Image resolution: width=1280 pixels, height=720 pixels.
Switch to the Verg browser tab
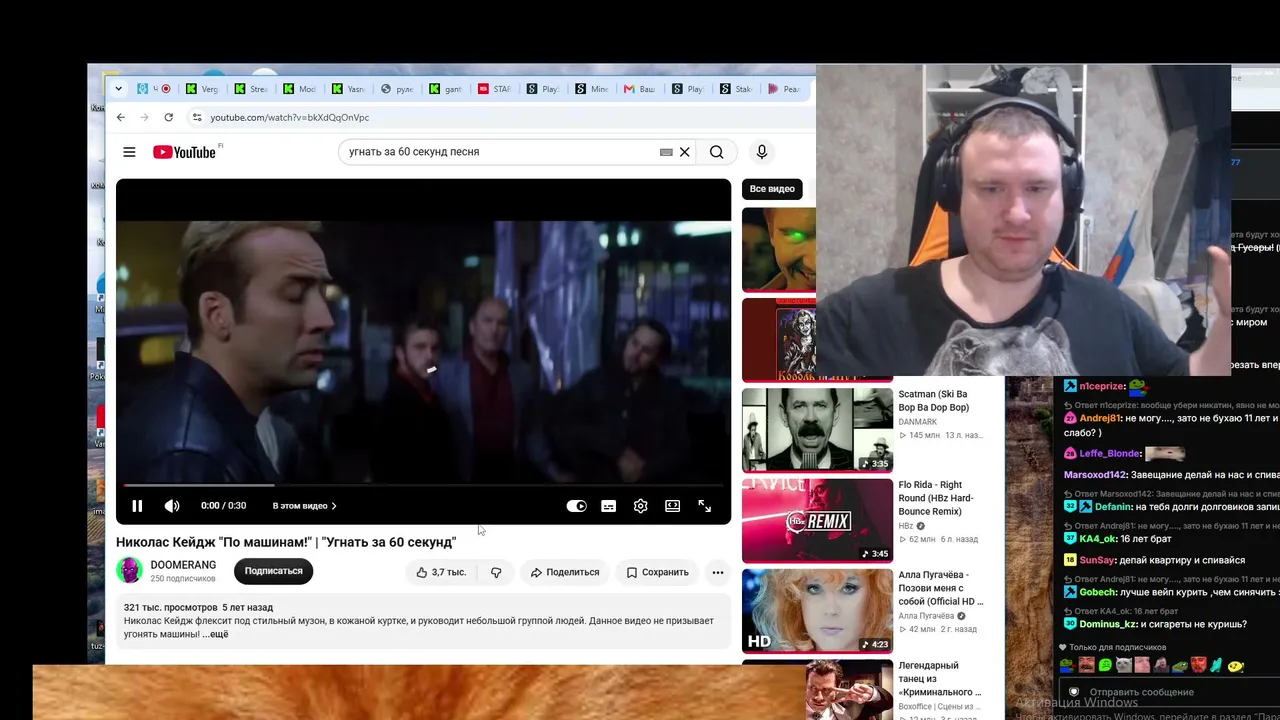click(x=201, y=89)
